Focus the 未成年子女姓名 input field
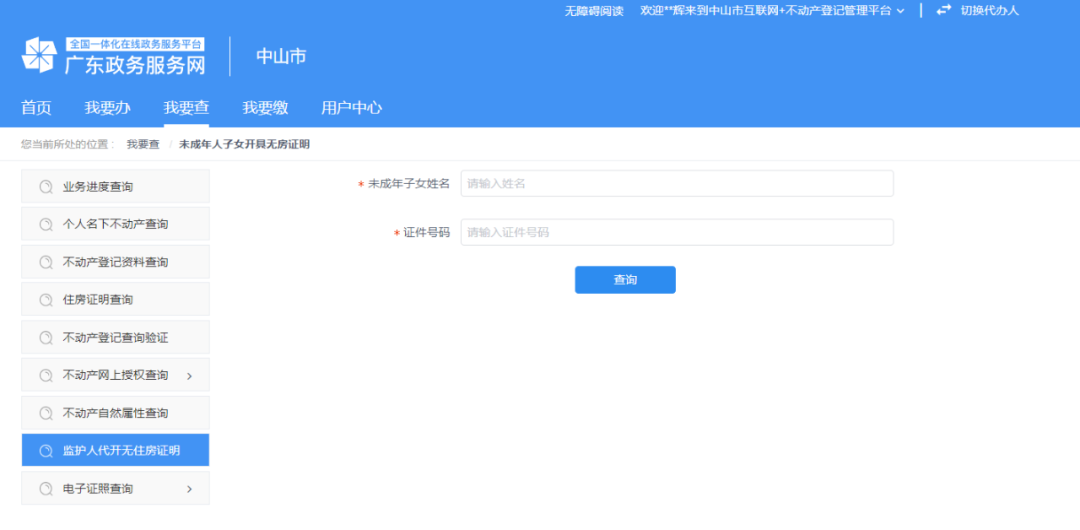Viewport: 1080px width, 530px height. click(x=677, y=183)
